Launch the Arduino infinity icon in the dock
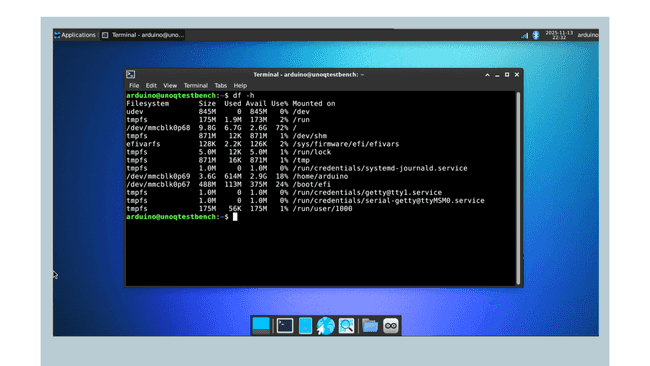 point(390,326)
